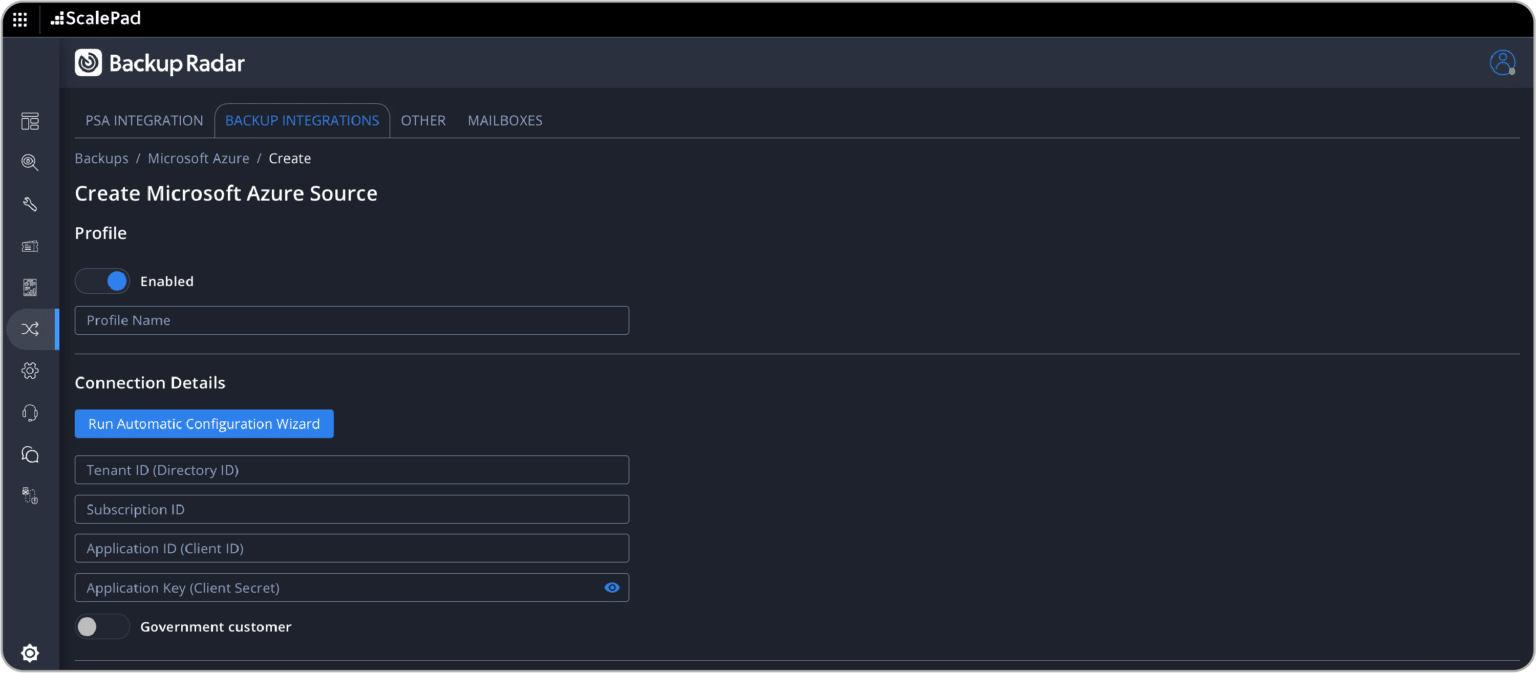This screenshot has height=673, width=1536.
Task: Open the MAILBOXES tab
Action: pyautogui.click(x=504, y=120)
